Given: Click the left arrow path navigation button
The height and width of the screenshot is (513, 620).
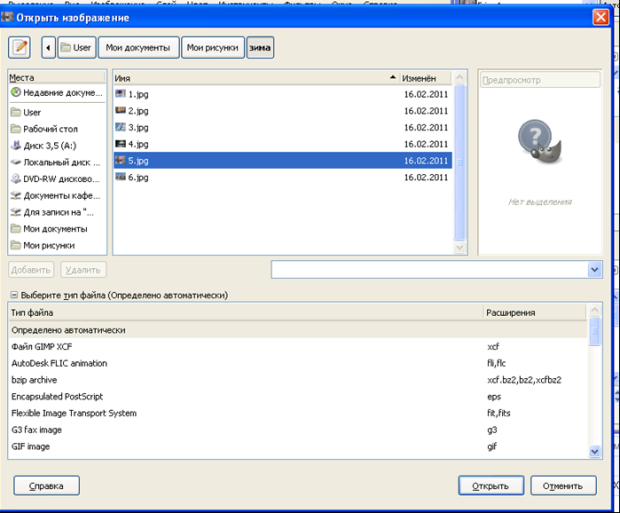Looking at the screenshot, I should tap(48, 47).
